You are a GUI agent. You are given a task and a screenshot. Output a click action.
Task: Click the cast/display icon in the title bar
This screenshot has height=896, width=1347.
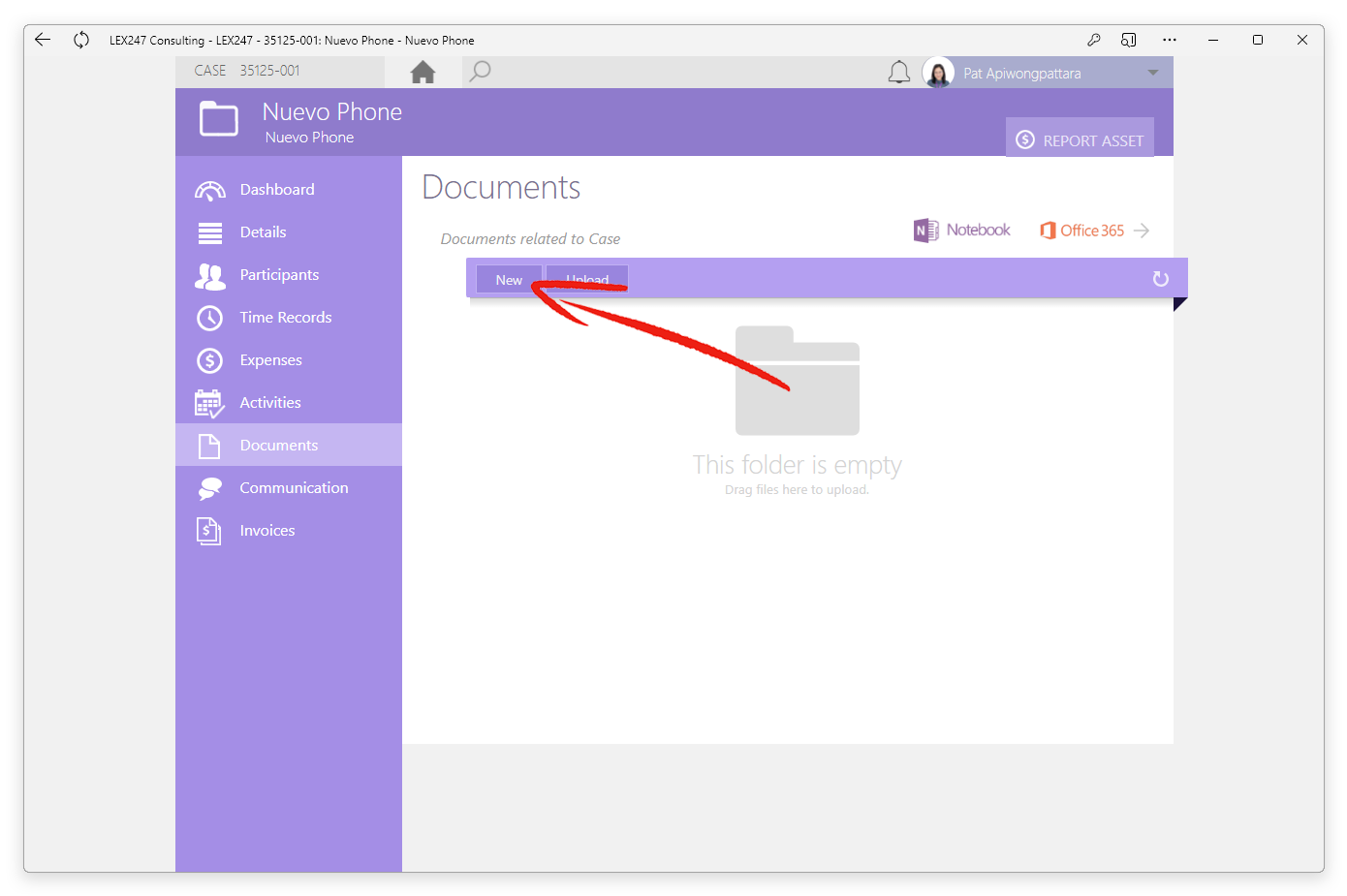point(1129,40)
